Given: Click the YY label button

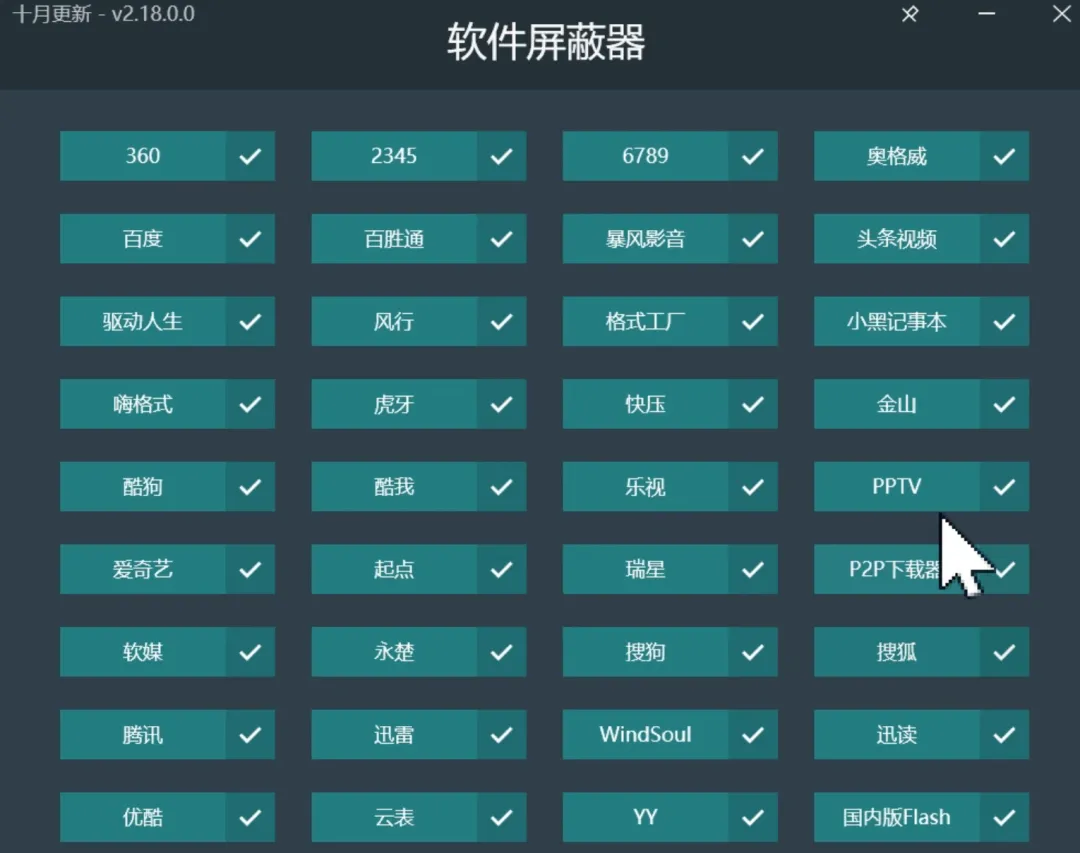Looking at the screenshot, I should pyautogui.click(x=645, y=818).
